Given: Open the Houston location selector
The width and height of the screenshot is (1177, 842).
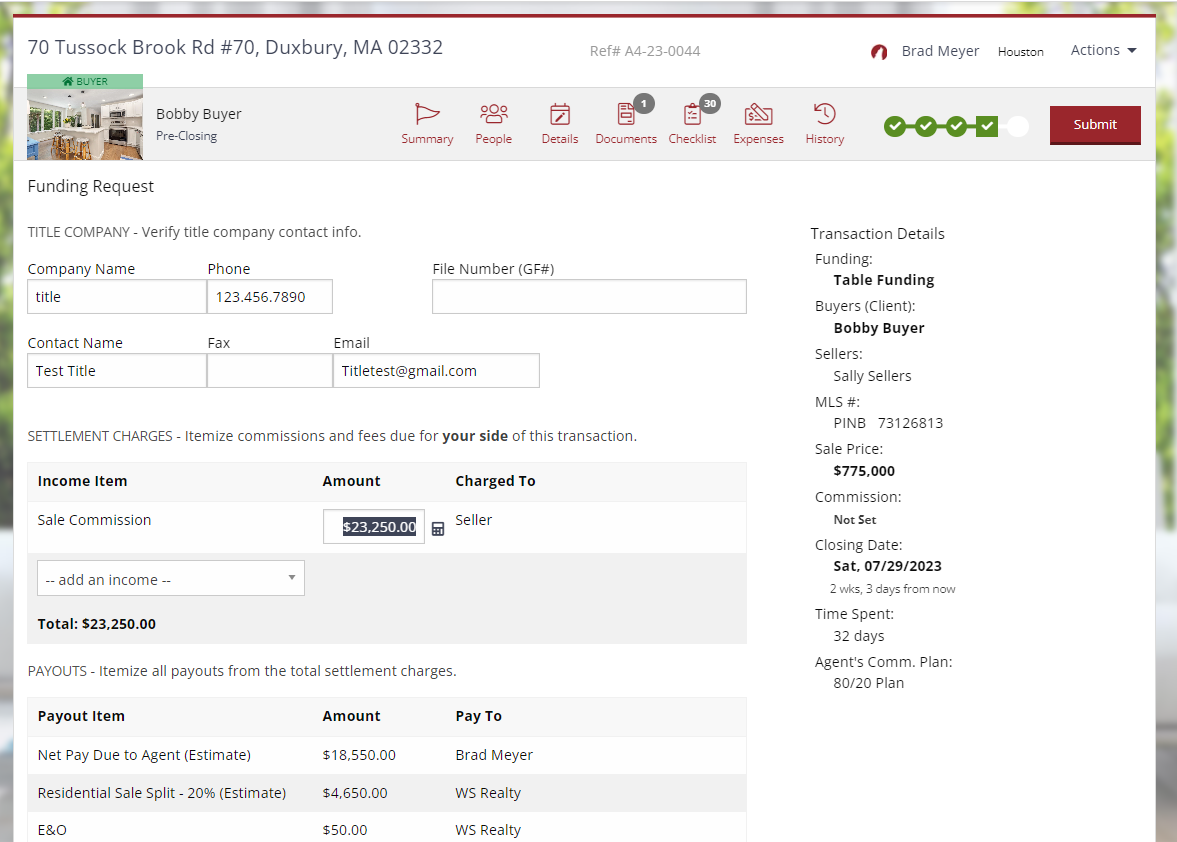Looking at the screenshot, I should coord(1021,52).
